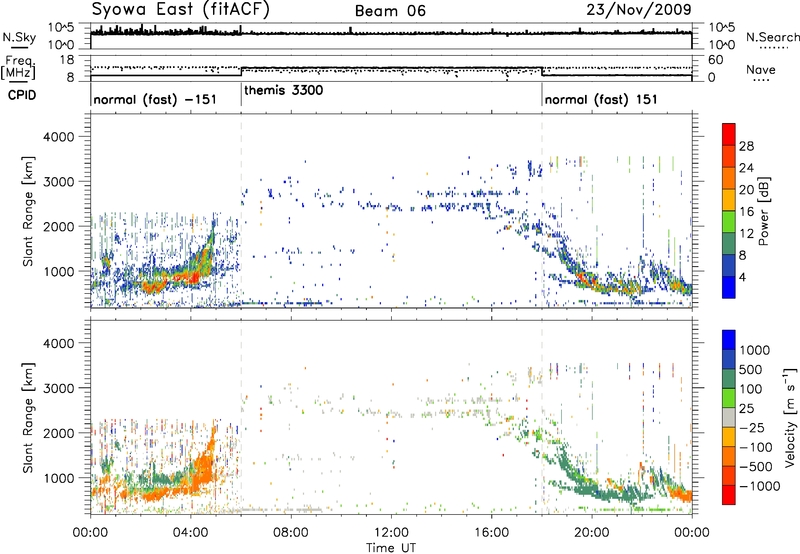Viewport: 800px width, 554px height.
Task: Click the "Beam 06" heading
Action: [x=390, y=11]
